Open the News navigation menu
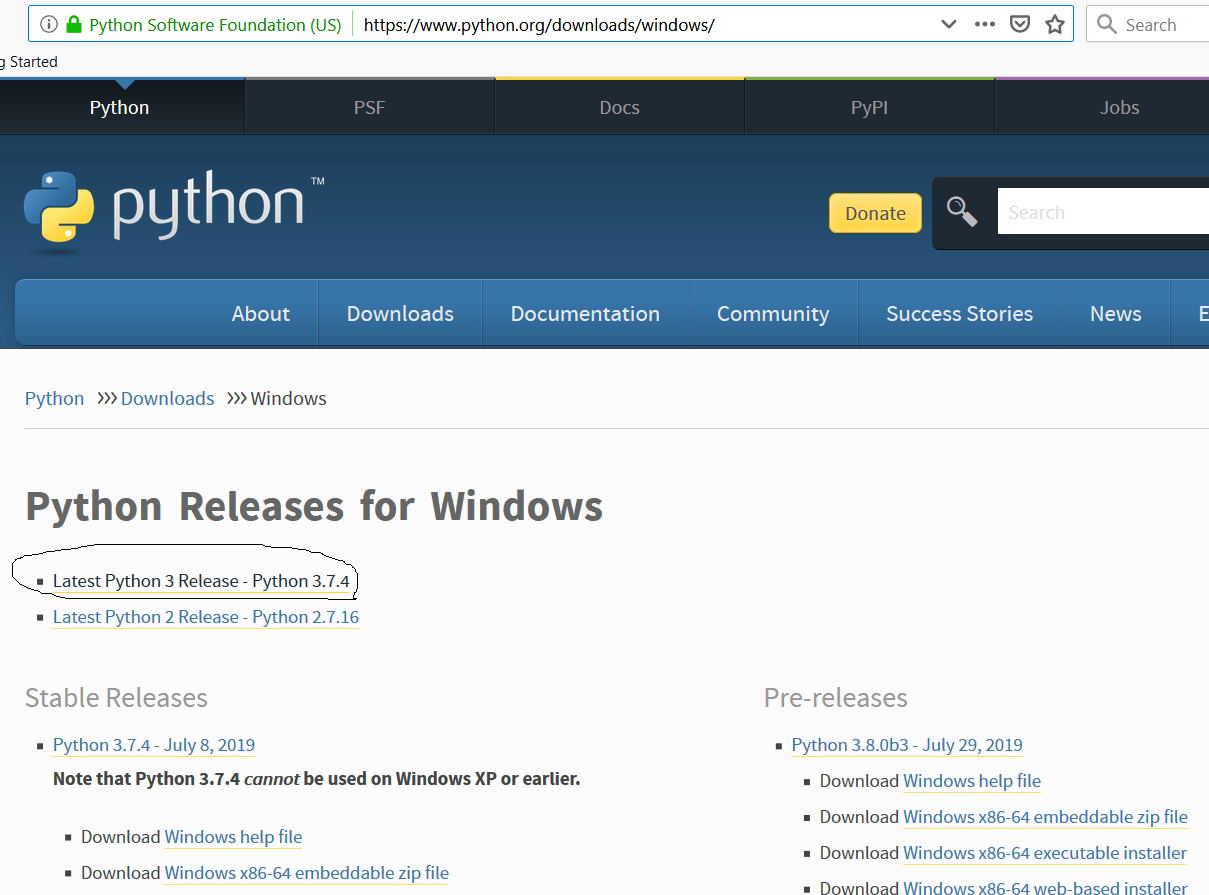The width and height of the screenshot is (1209, 895). [x=1115, y=313]
